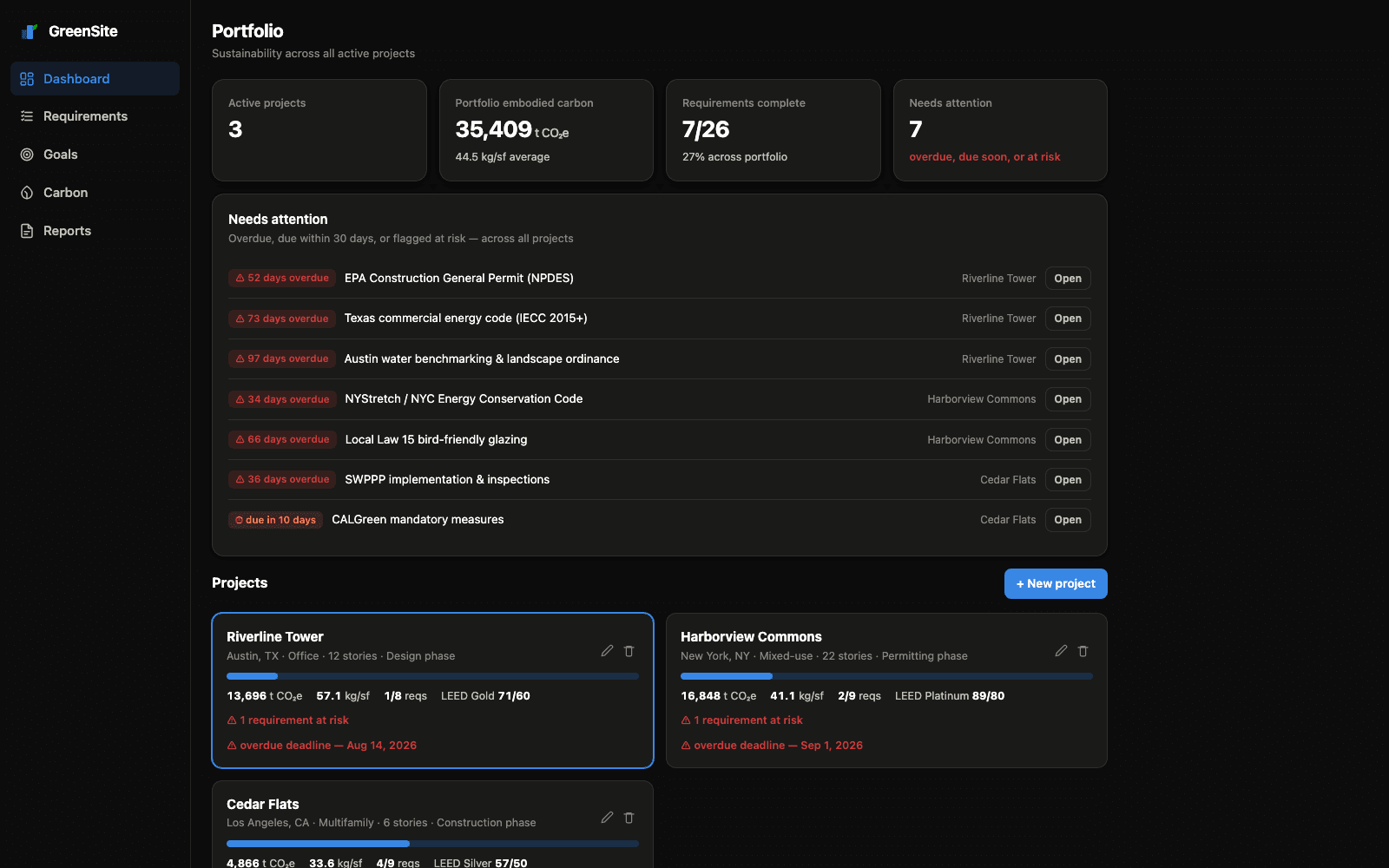This screenshot has width=1389, height=868.
Task: Click the Goals target icon in sidebar
Action: tap(27, 155)
